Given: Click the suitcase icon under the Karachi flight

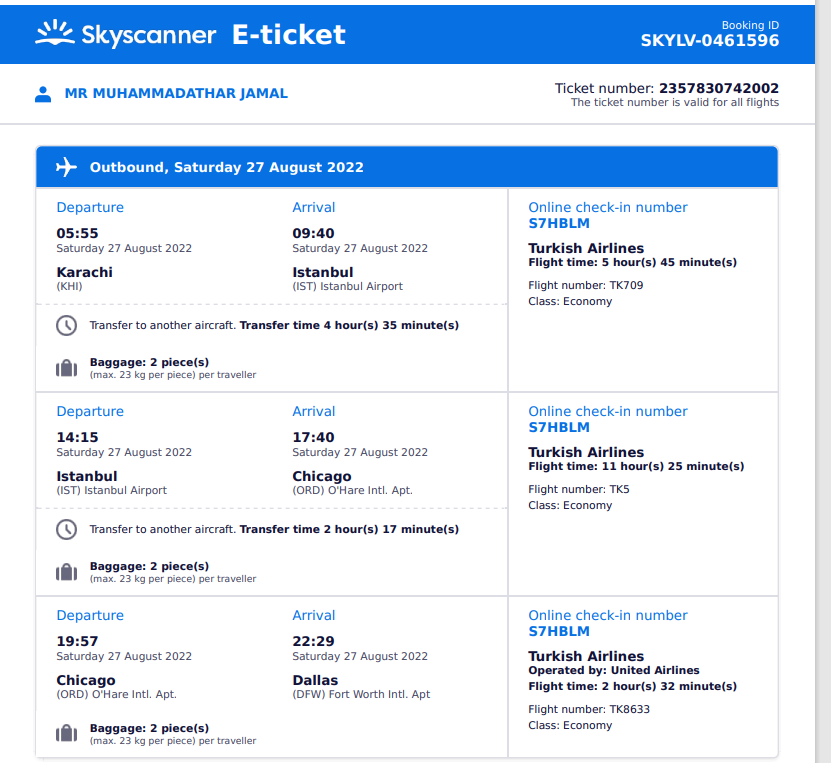Looking at the screenshot, I should [x=66, y=368].
